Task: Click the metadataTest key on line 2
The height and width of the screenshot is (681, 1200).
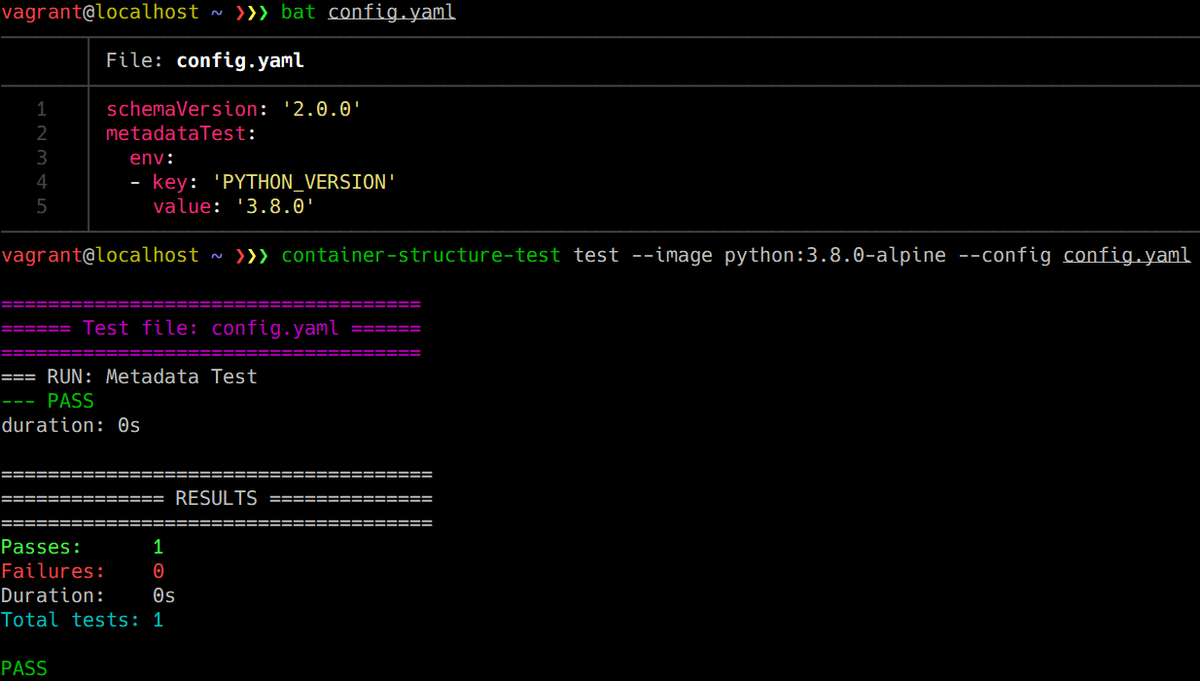Action: pyautogui.click(x=176, y=133)
